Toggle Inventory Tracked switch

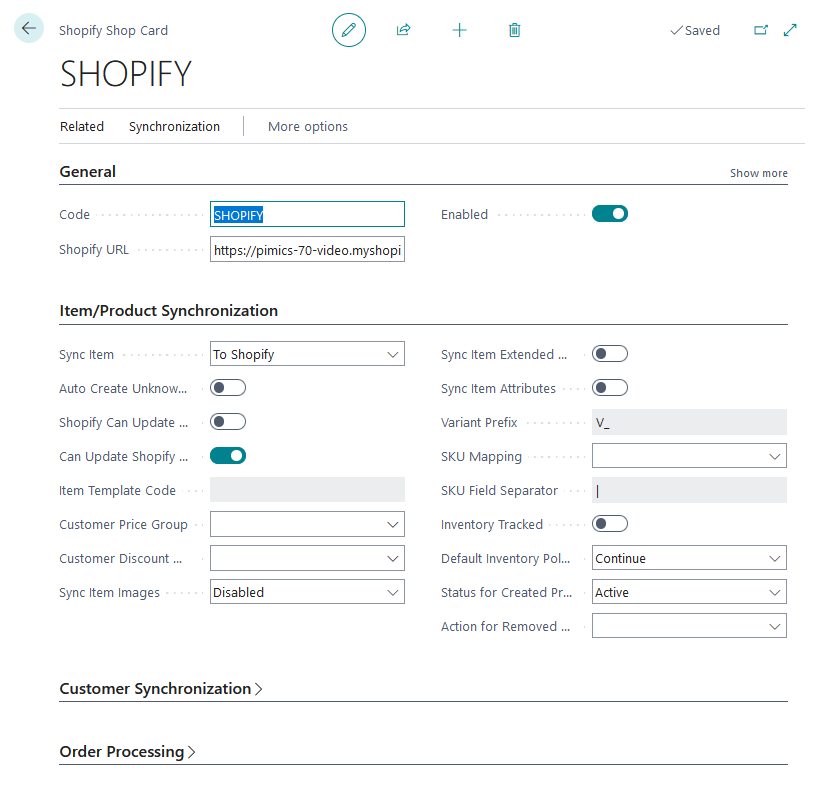coord(610,524)
